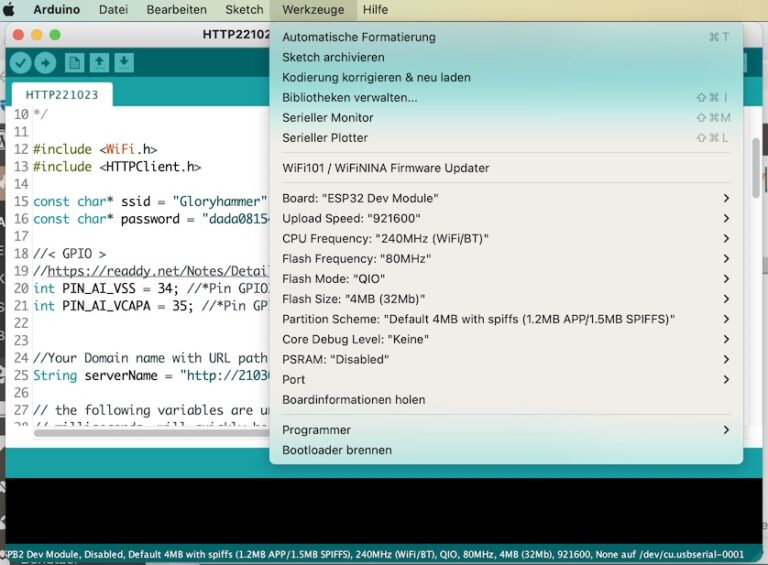Open the Apple menu icon
Image resolution: width=768 pixels, height=565 pixels.
click(13, 9)
